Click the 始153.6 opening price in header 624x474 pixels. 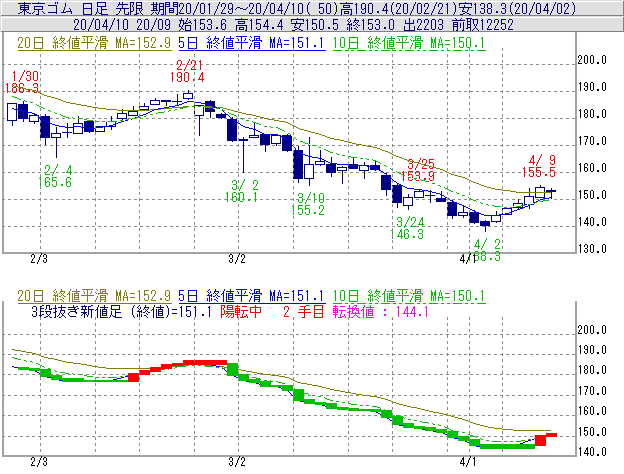[x=202, y=25]
